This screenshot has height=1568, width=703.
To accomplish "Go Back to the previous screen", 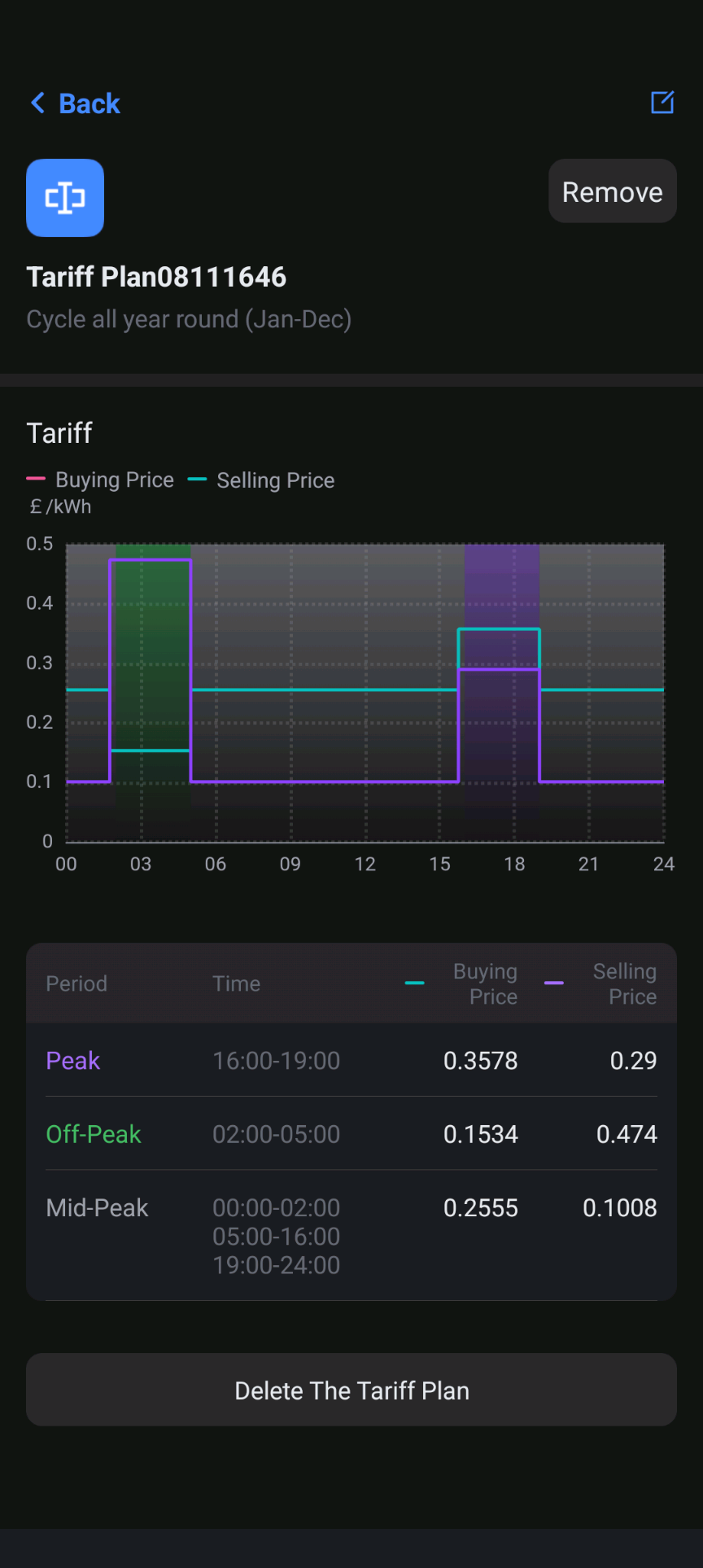I will pyautogui.click(x=75, y=103).
